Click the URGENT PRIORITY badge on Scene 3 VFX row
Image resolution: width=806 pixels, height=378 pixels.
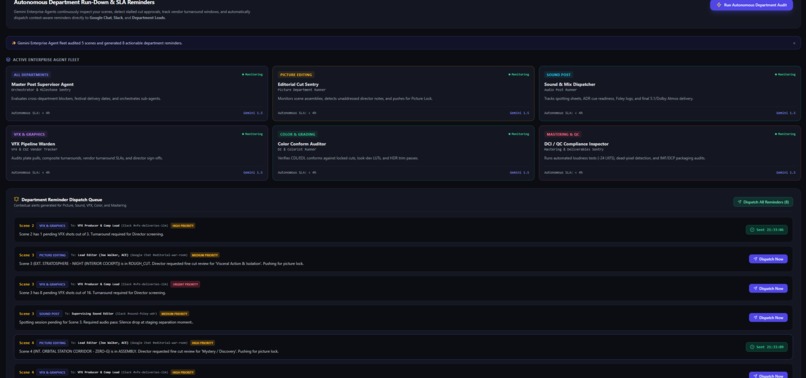coord(185,284)
